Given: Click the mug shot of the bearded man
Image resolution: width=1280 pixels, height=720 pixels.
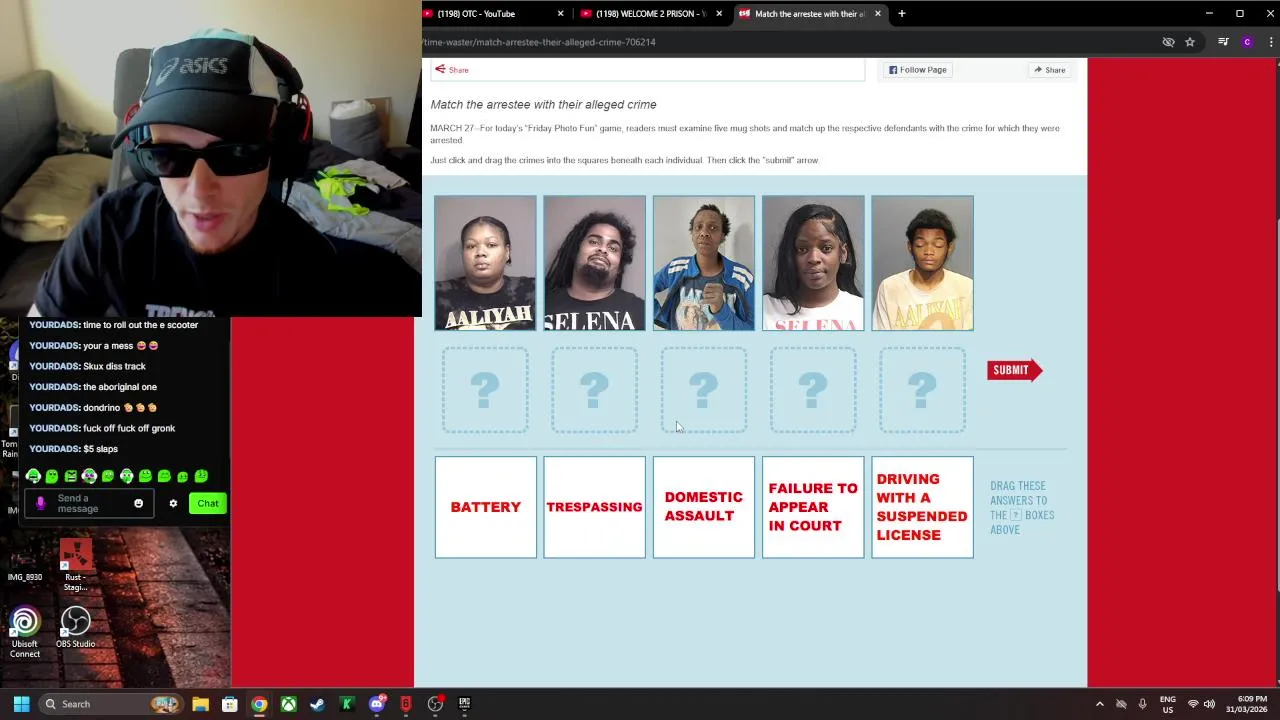Looking at the screenshot, I should click(x=595, y=263).
